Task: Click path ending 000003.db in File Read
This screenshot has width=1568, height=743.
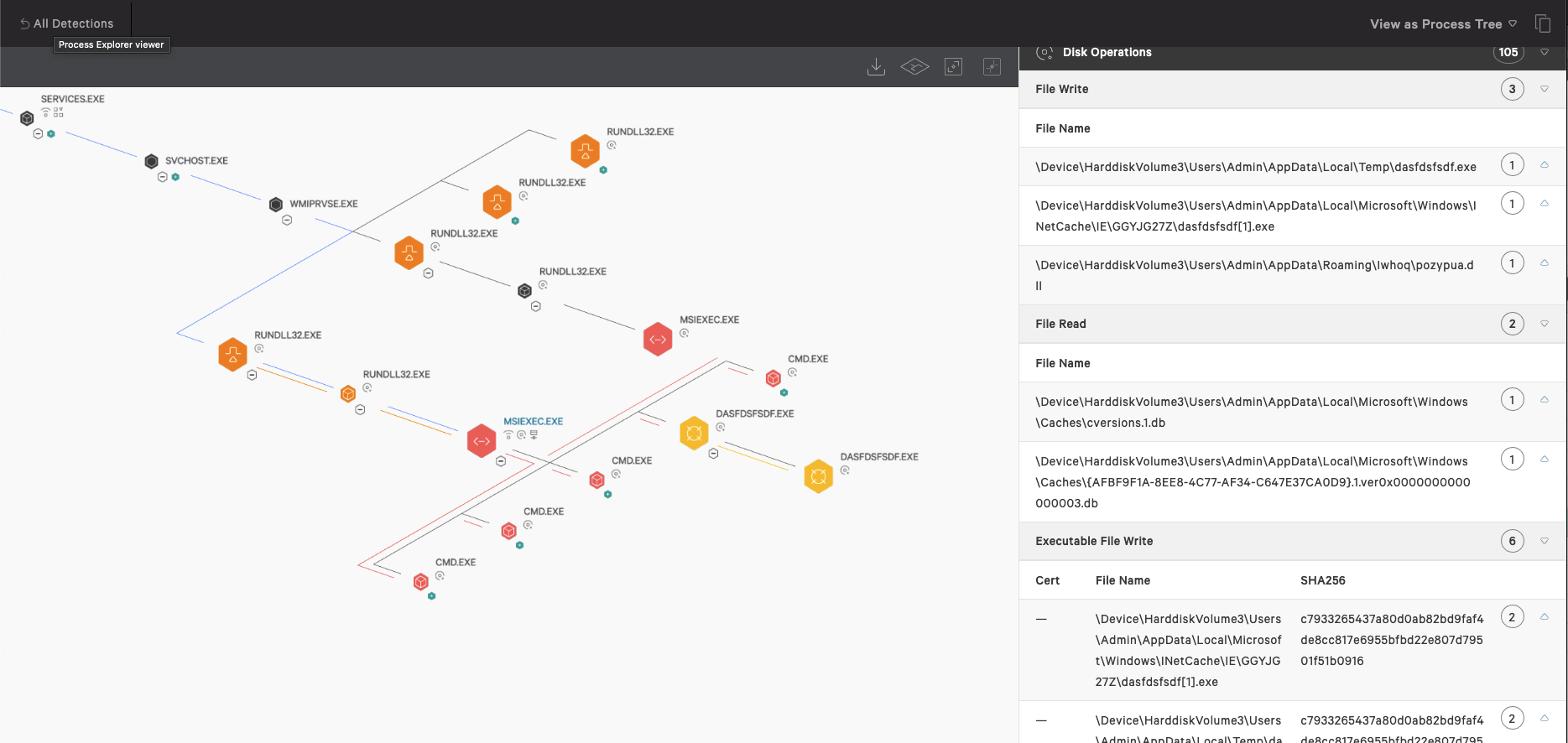Action: [x=1253, y=482]
